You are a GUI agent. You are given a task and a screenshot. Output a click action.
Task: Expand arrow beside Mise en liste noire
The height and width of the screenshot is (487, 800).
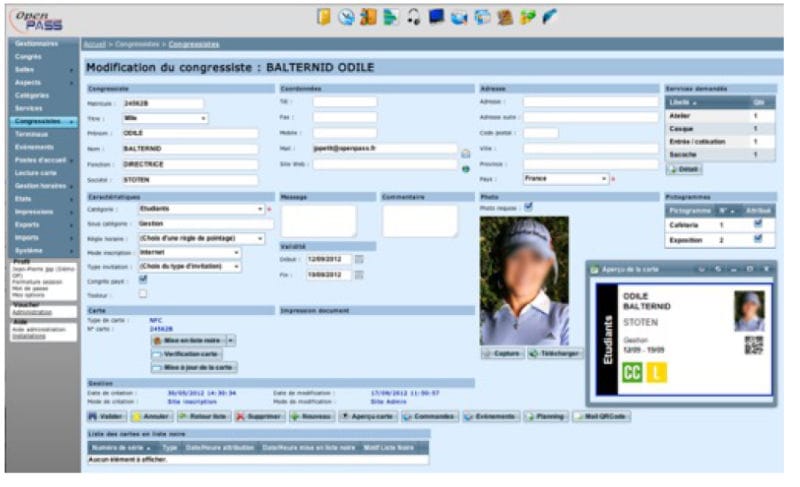231,341
